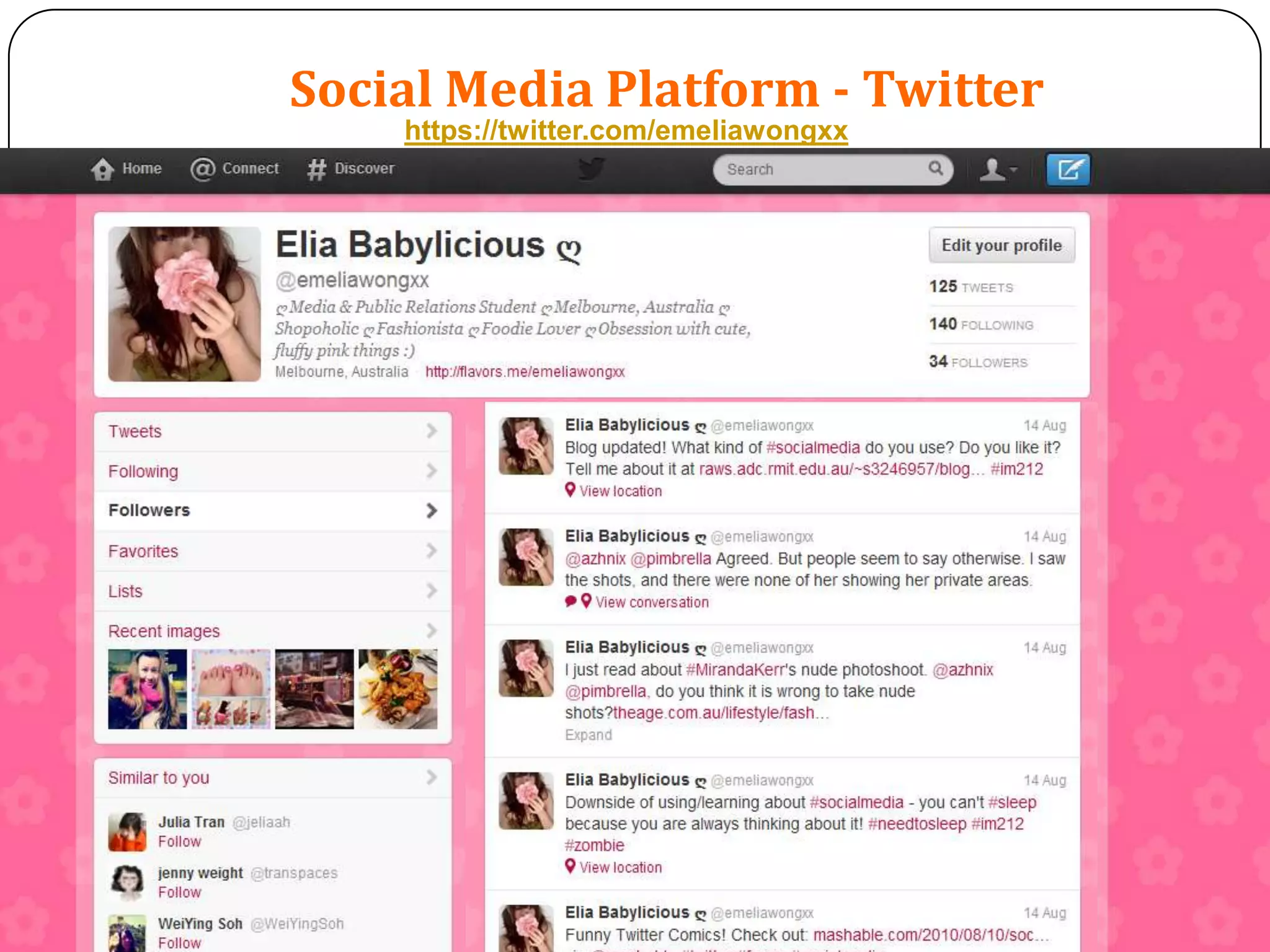1270x952 pixels.
Task: Open the recent image of a fire truck
Action: pos(314,689)
